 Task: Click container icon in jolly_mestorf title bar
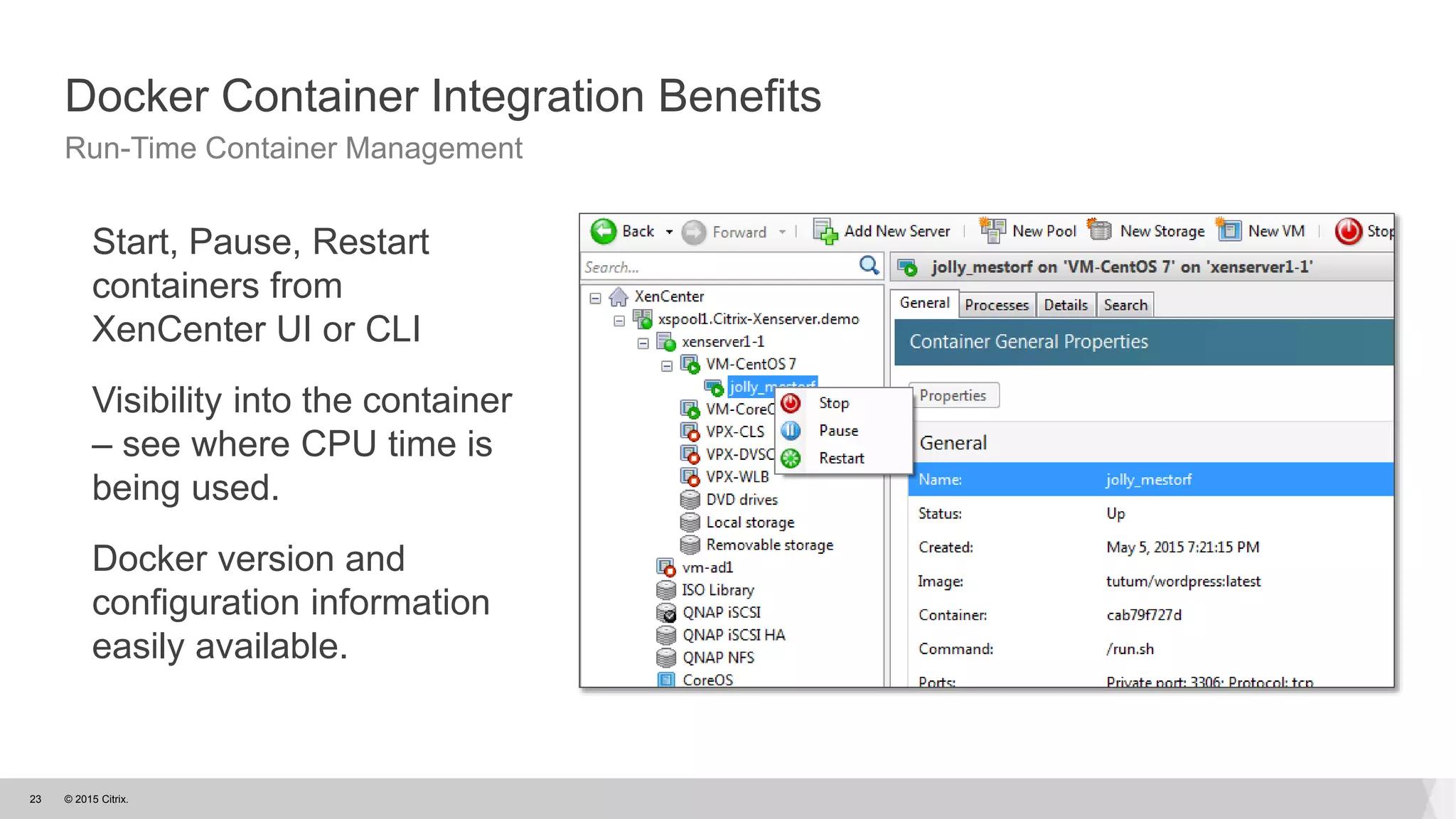(x=907, y=267)
